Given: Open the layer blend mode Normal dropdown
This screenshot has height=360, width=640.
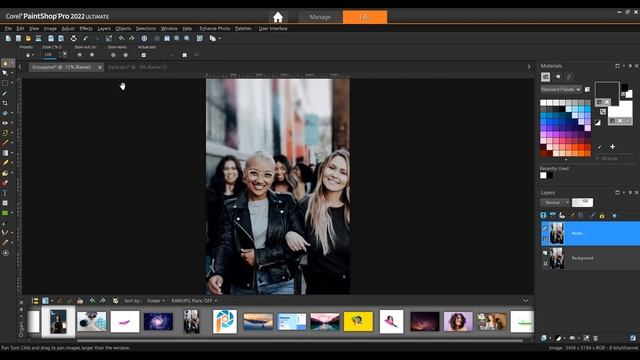Looking at the screenshot, I should (x=555, y=202).
